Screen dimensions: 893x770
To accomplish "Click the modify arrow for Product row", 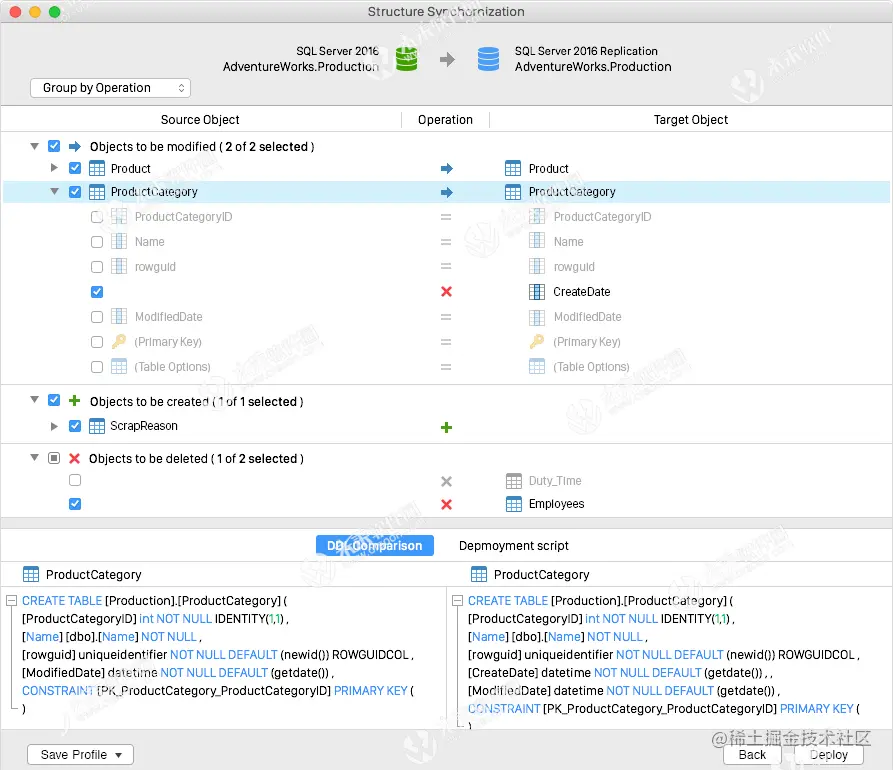I will (x=446, y=169).
